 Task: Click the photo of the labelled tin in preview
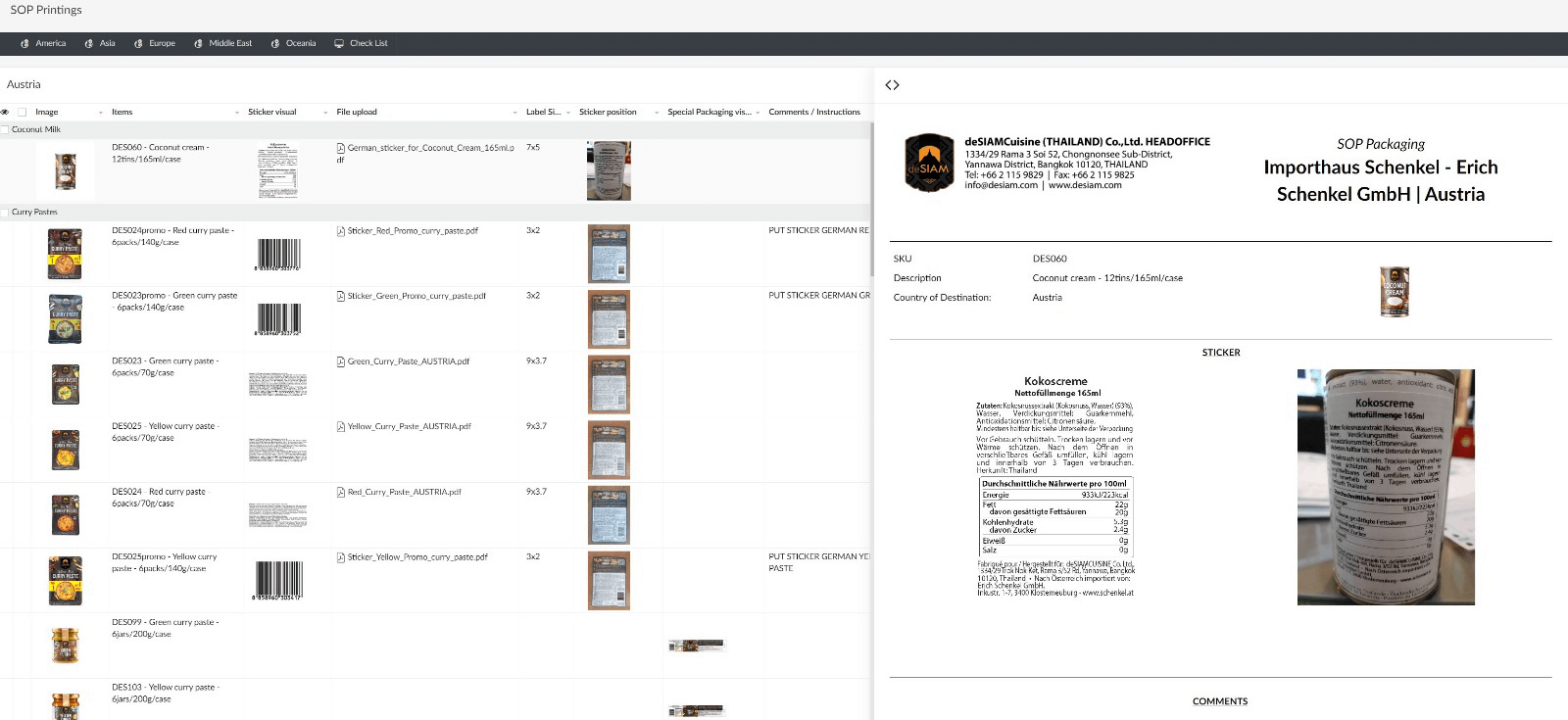1386,487
